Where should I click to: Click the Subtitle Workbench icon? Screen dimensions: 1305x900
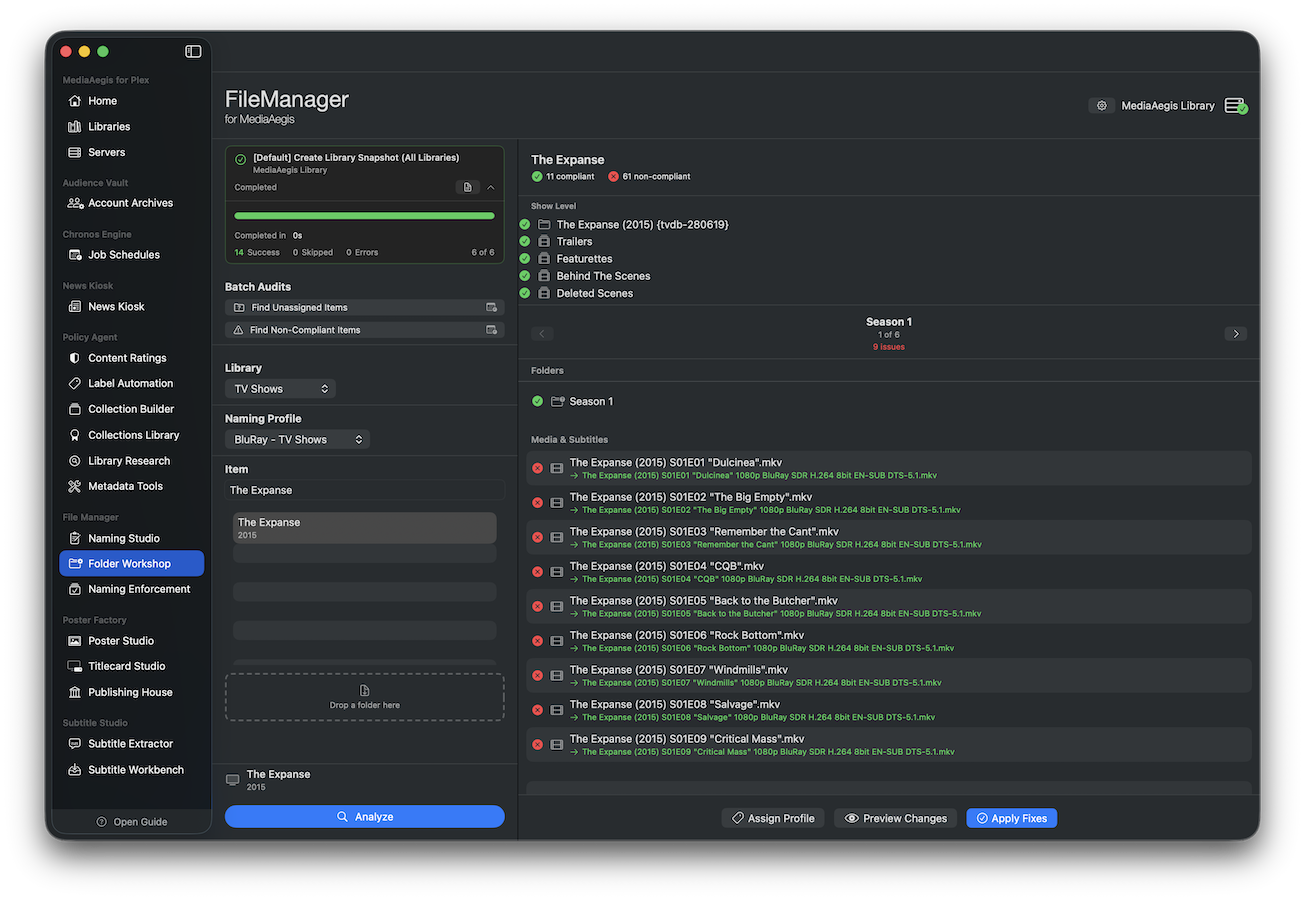(x=75, y=770)
